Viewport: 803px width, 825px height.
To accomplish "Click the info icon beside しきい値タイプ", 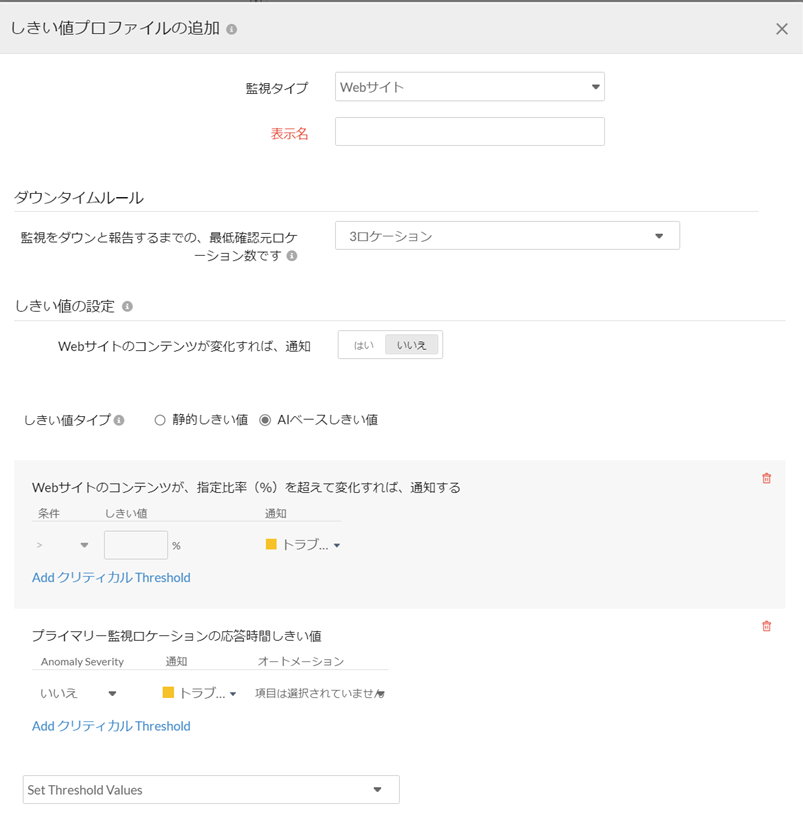I will (119, 421).
